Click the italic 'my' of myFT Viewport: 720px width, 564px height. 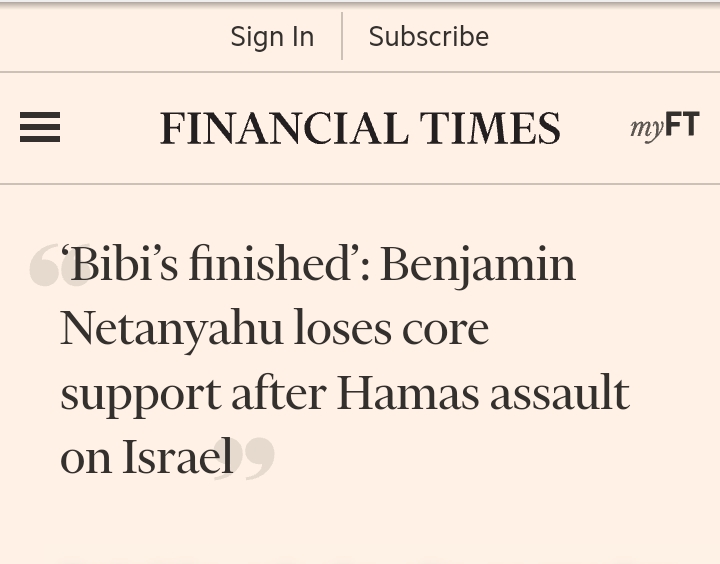pyautogui.click(x=647, y=129)
